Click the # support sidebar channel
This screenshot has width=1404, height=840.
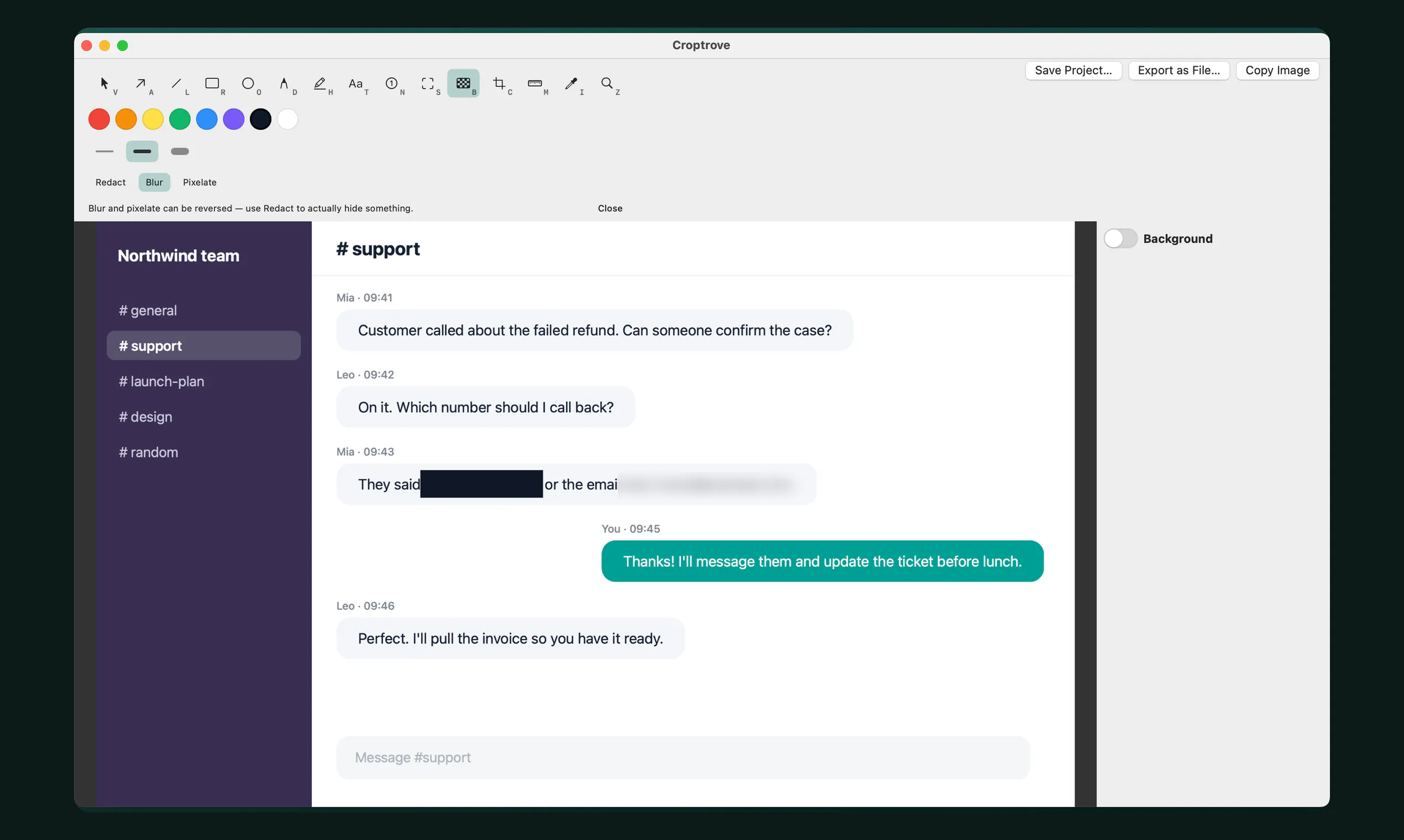(204, 346)
